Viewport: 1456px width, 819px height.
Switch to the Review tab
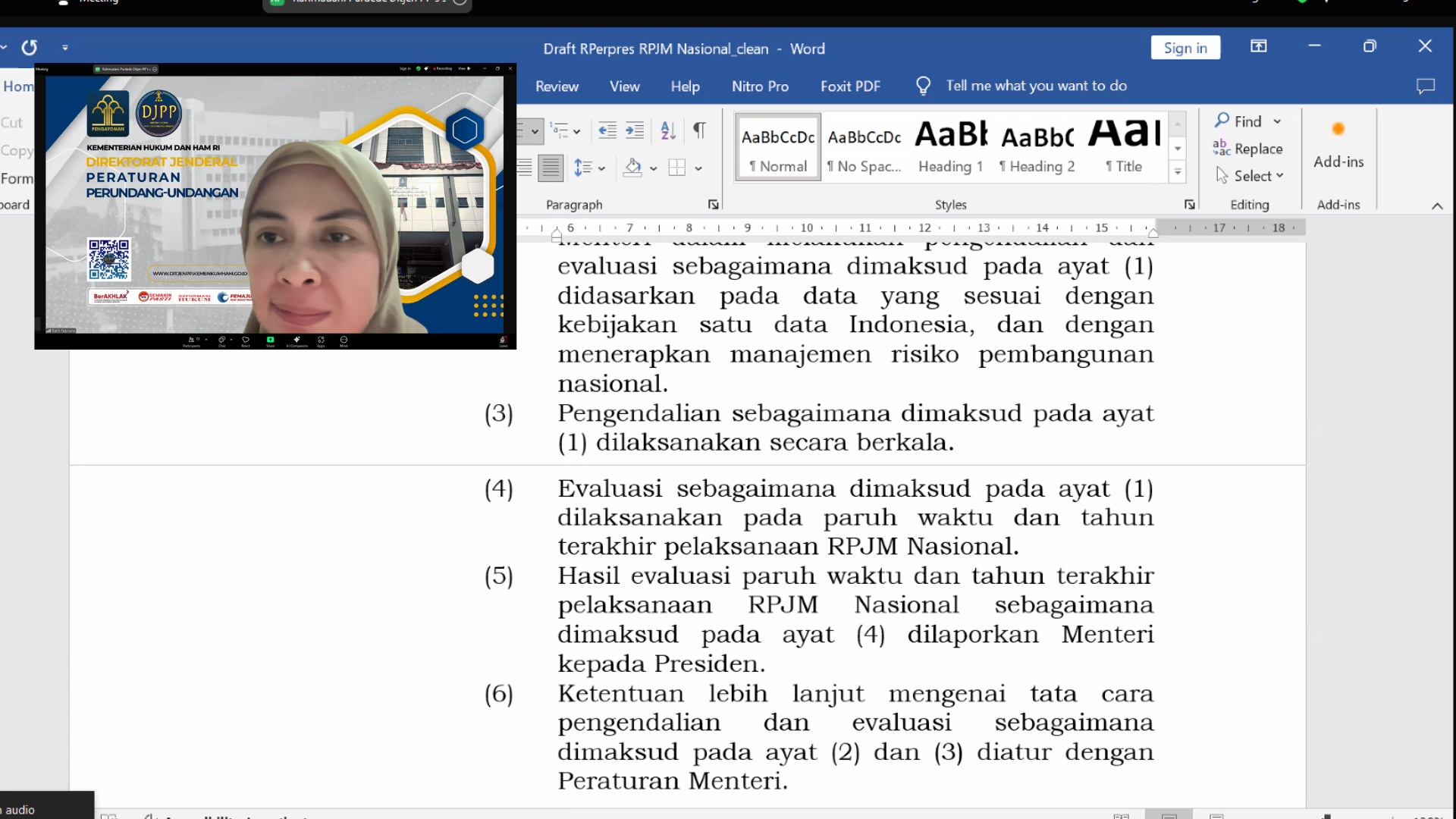point(557,86)
